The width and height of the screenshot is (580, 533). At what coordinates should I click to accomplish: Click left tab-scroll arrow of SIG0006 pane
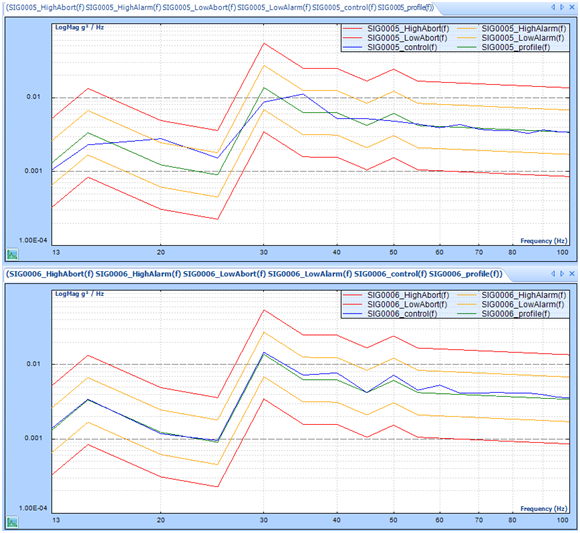(553, 274)
